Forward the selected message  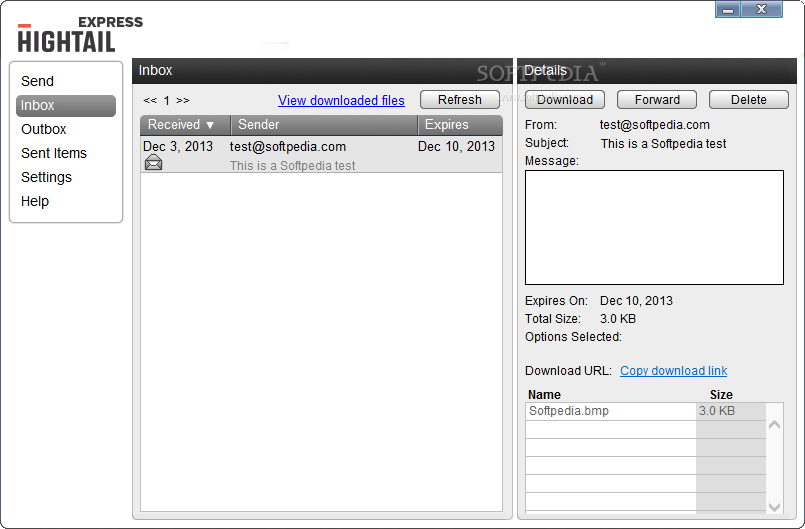tap(657, 100)
